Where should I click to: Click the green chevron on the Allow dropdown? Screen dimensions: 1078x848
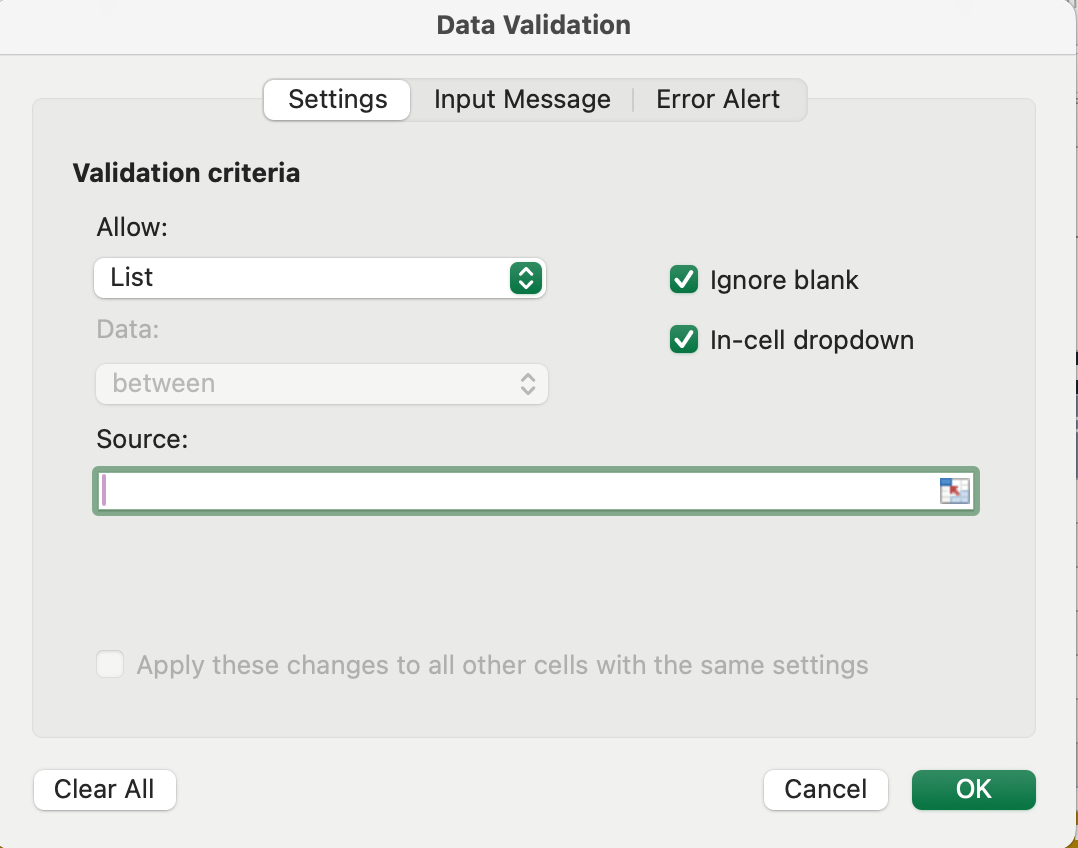pyautogui.click(x=526, y=278)
